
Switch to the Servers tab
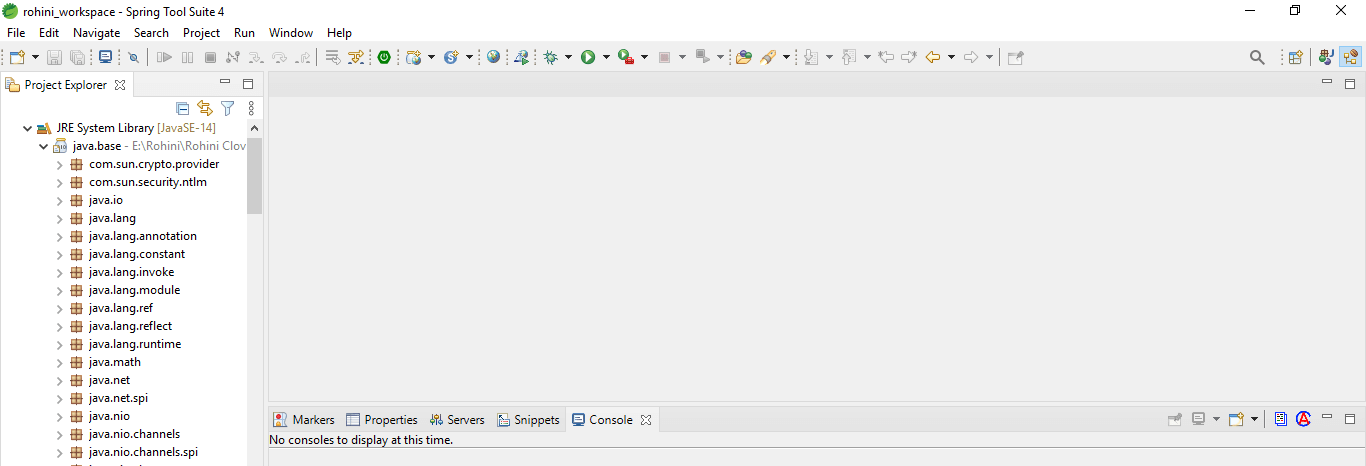click(457, 420)
